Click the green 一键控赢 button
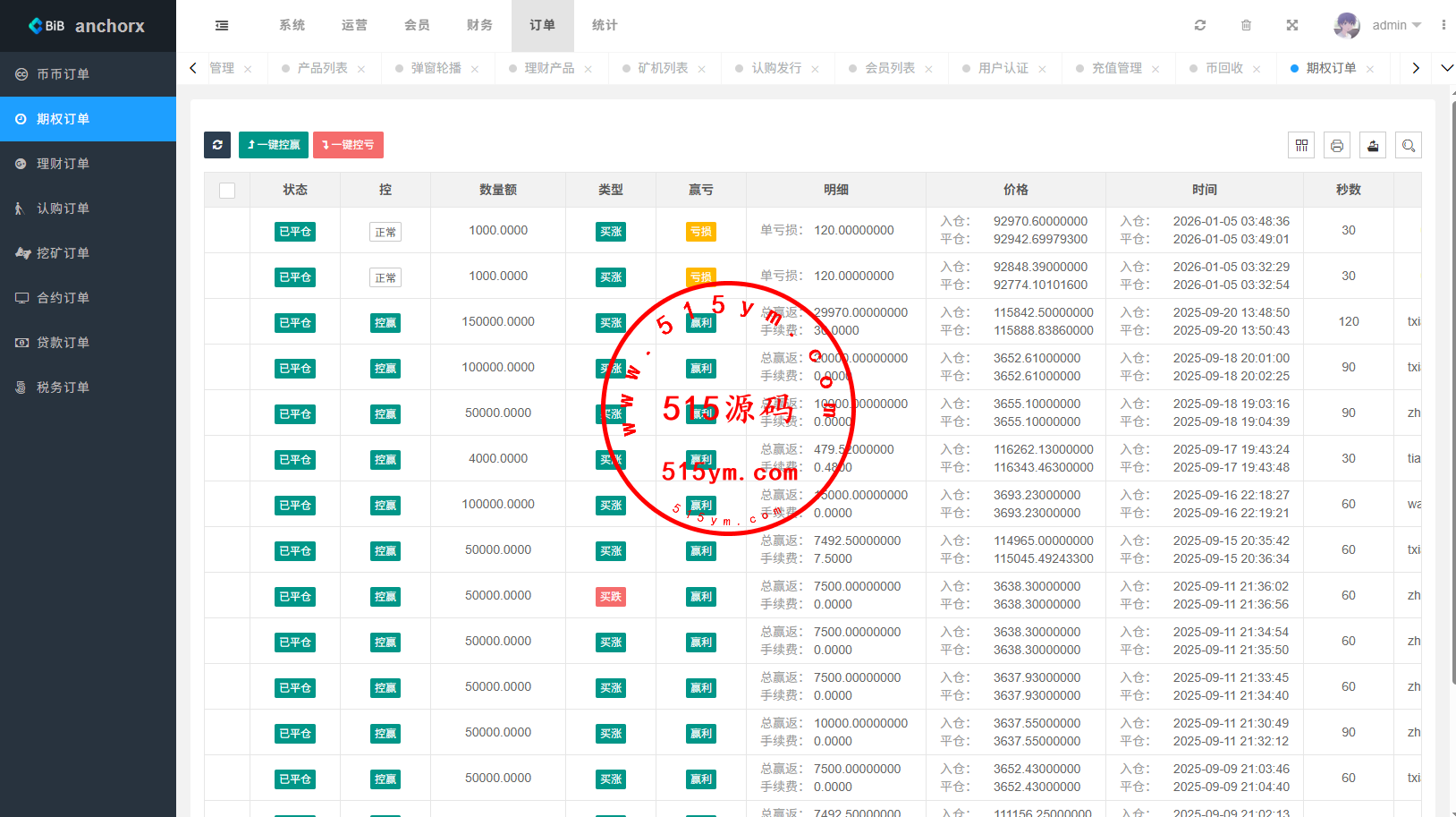Viewport: 1456px width, 817px height. point(274,145)
